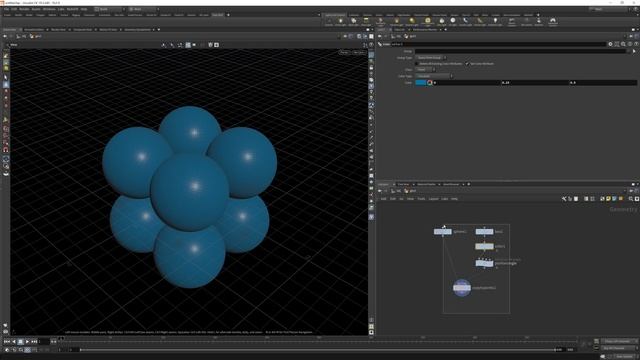Enable Delete All Existing Color Attributes checkbox
The image size is (640, 360).
417,64
